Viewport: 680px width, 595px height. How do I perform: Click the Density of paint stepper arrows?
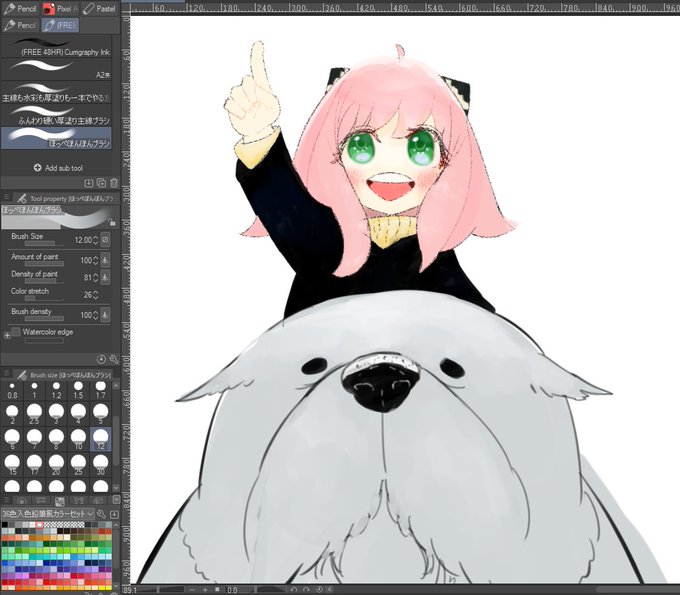[x=96, y=278]
